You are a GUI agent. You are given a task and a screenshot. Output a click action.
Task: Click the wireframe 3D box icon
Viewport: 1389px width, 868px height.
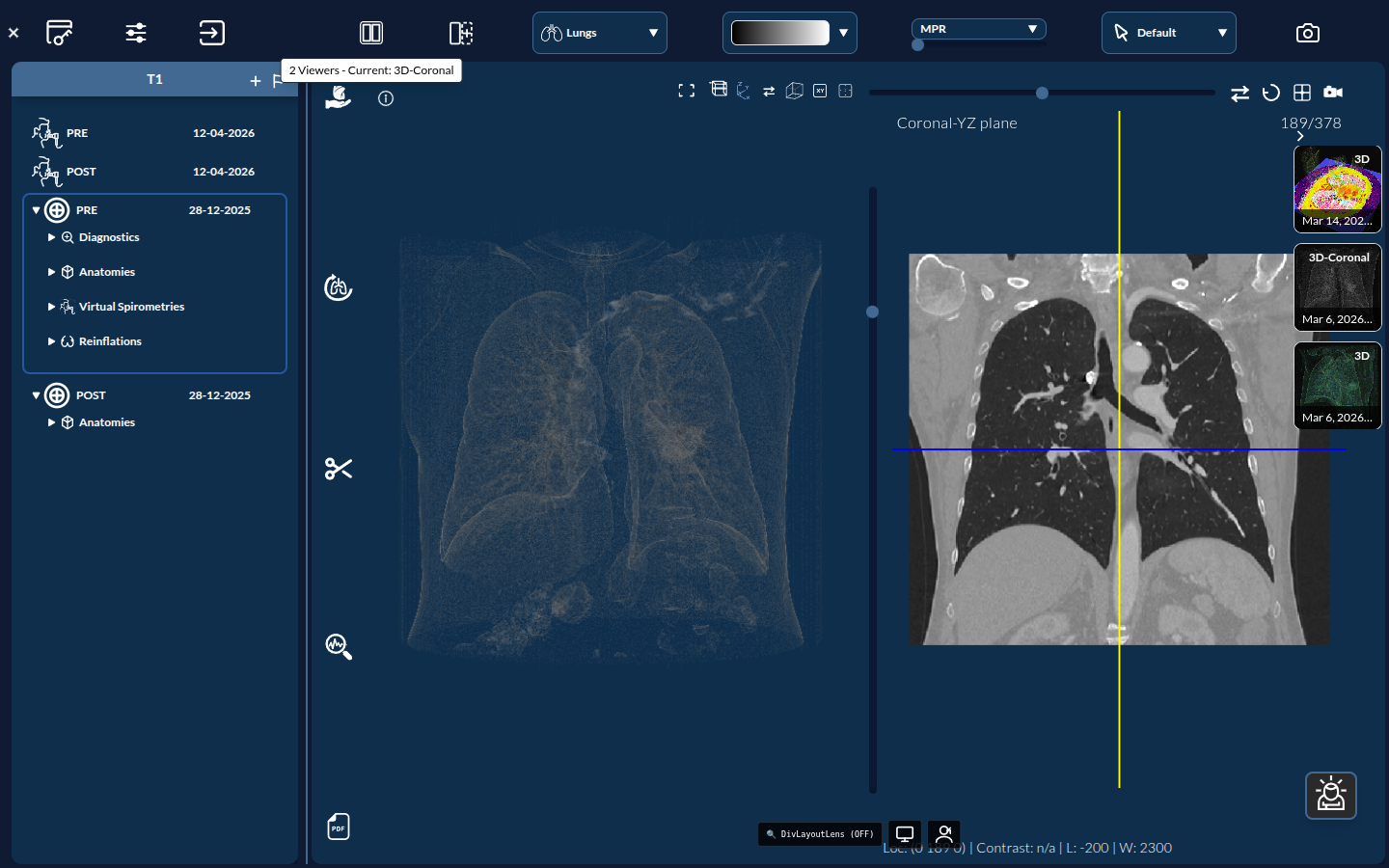point(795,91)
